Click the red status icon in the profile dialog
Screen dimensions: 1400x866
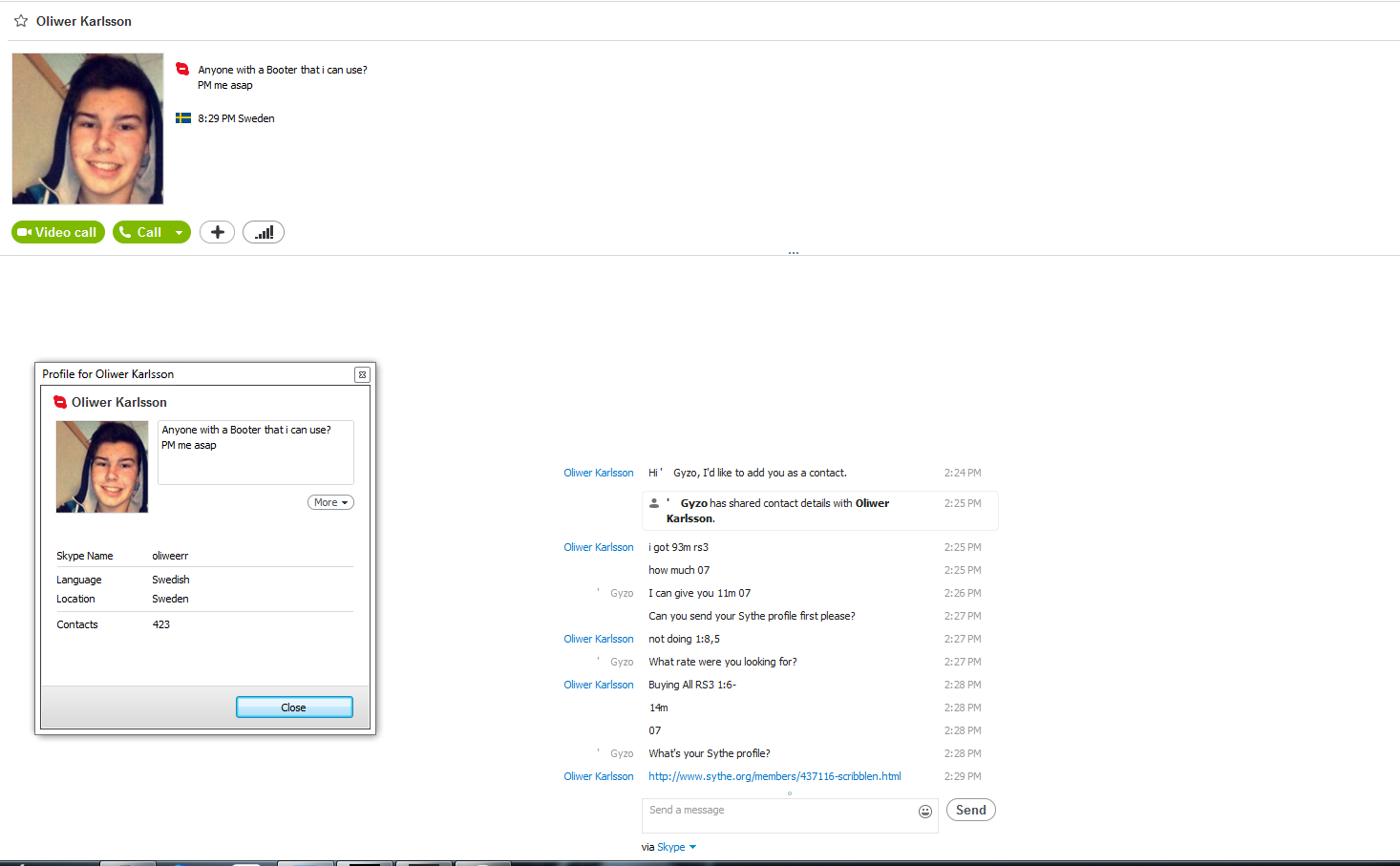[60, 402]
